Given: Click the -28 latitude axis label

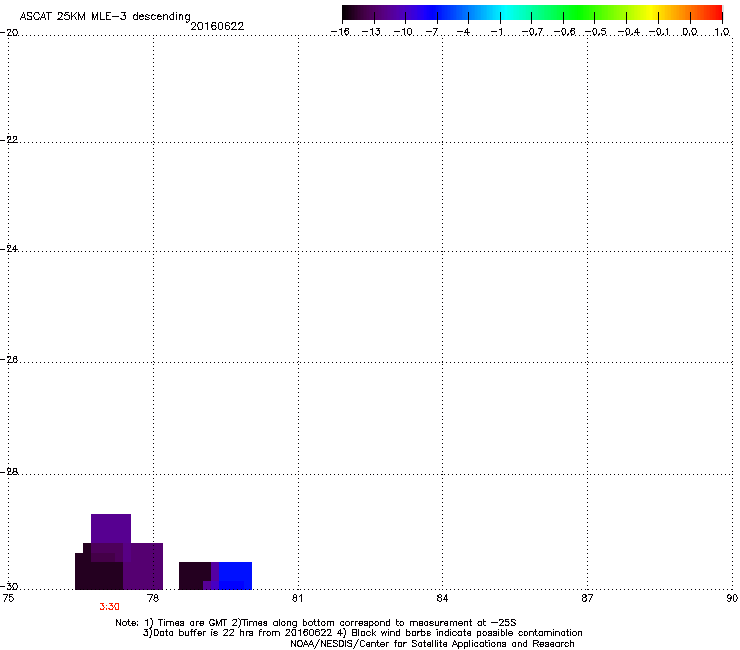Looking at the screenshot, I should (x=9, y=472).
